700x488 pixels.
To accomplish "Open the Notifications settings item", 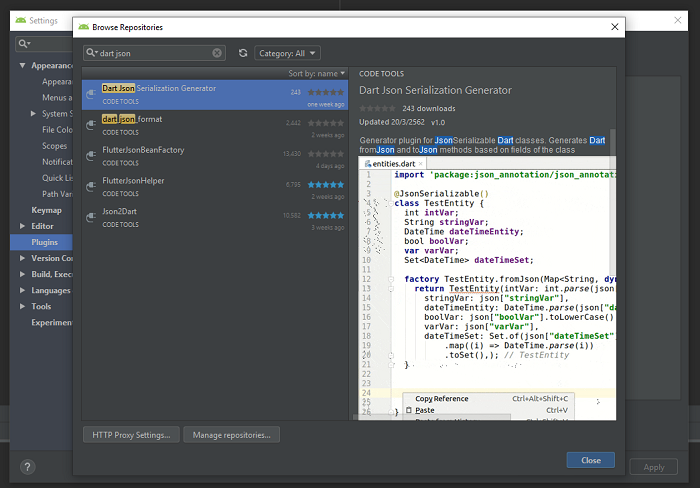I will coord(57,162).
